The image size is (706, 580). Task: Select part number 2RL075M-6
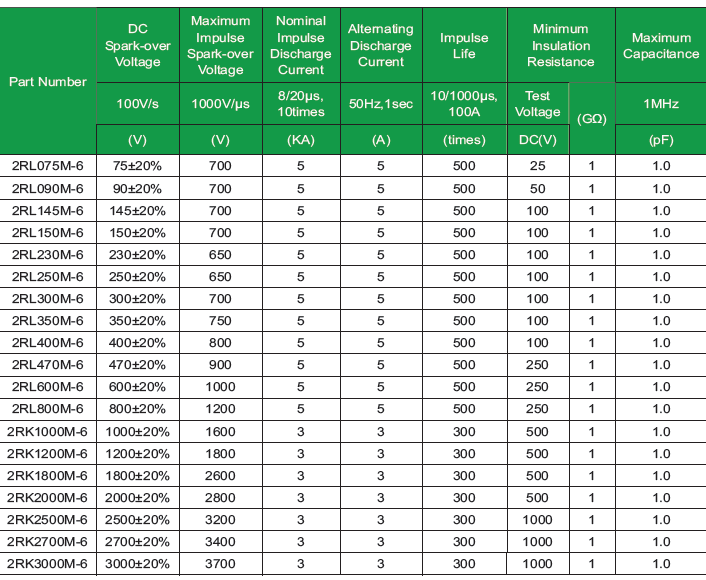[48, 166]
